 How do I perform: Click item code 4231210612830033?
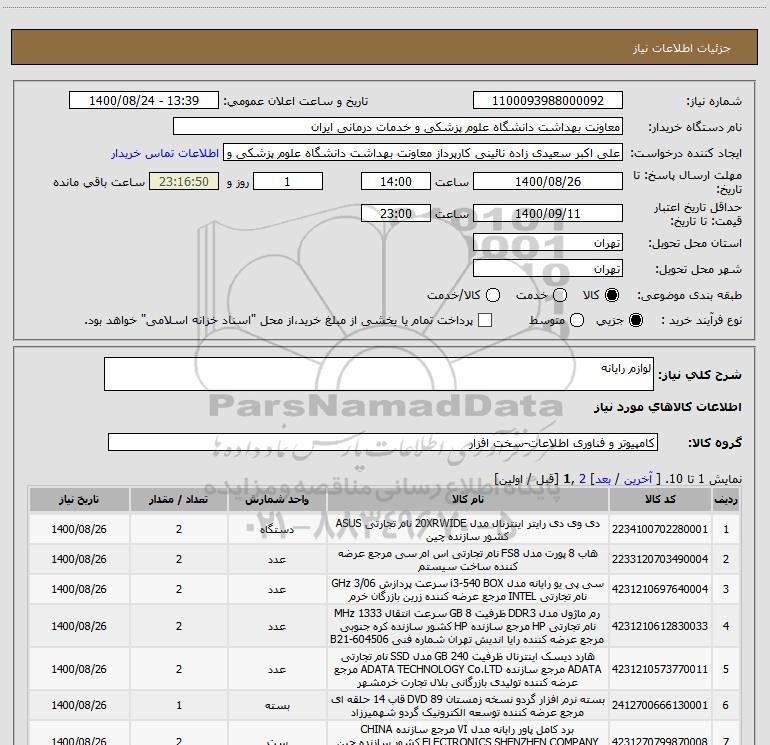[x=660, y=626]
